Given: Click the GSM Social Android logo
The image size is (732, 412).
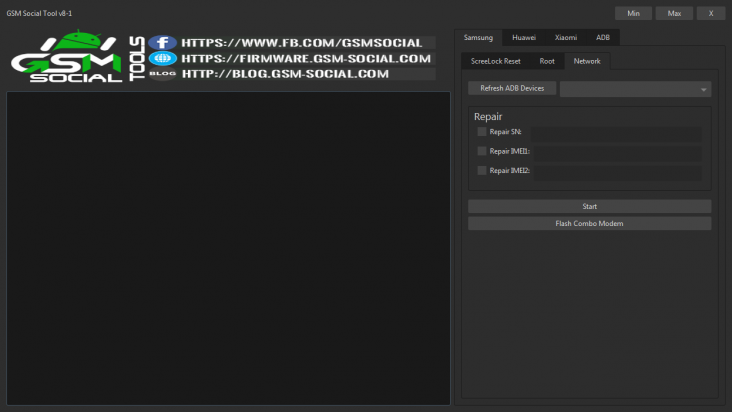Looking at the screenshot, I should click(66, 56).
